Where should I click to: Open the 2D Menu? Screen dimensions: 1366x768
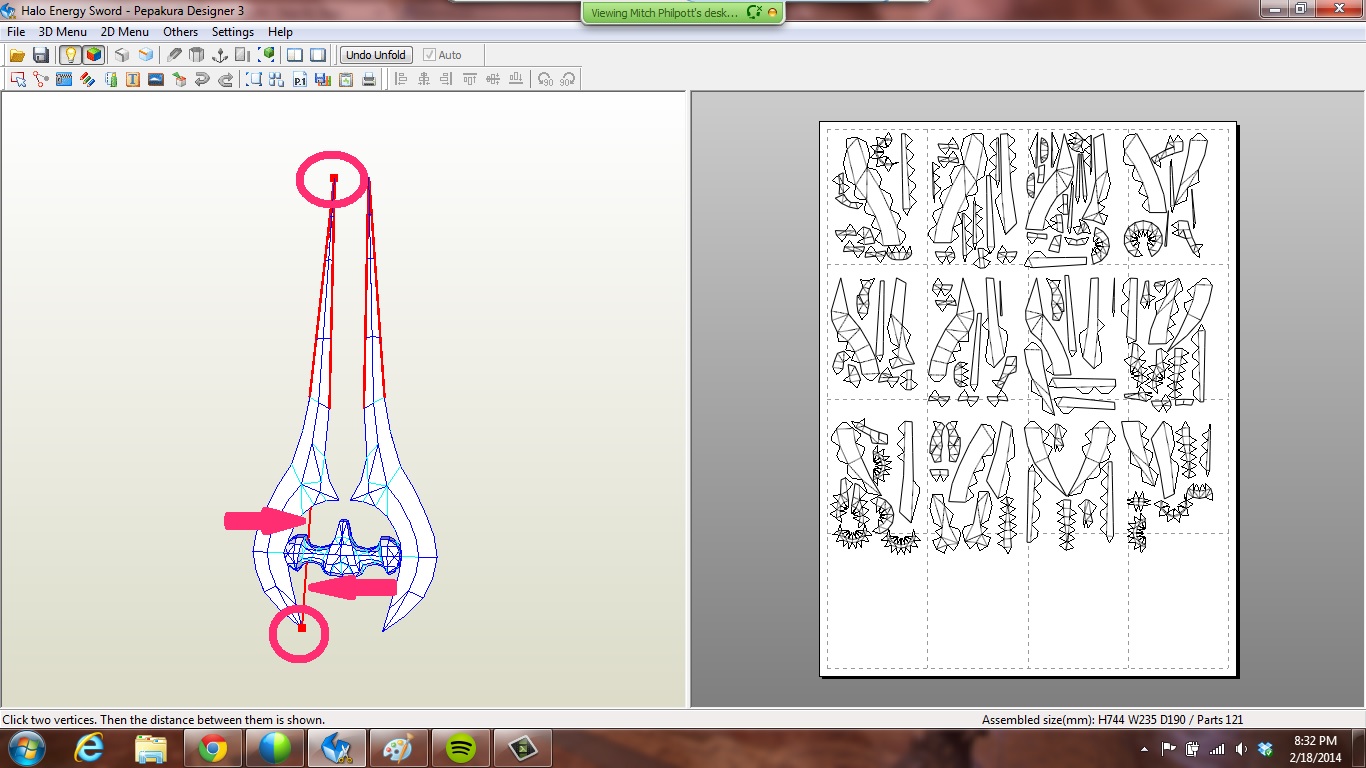pos(125,32)
